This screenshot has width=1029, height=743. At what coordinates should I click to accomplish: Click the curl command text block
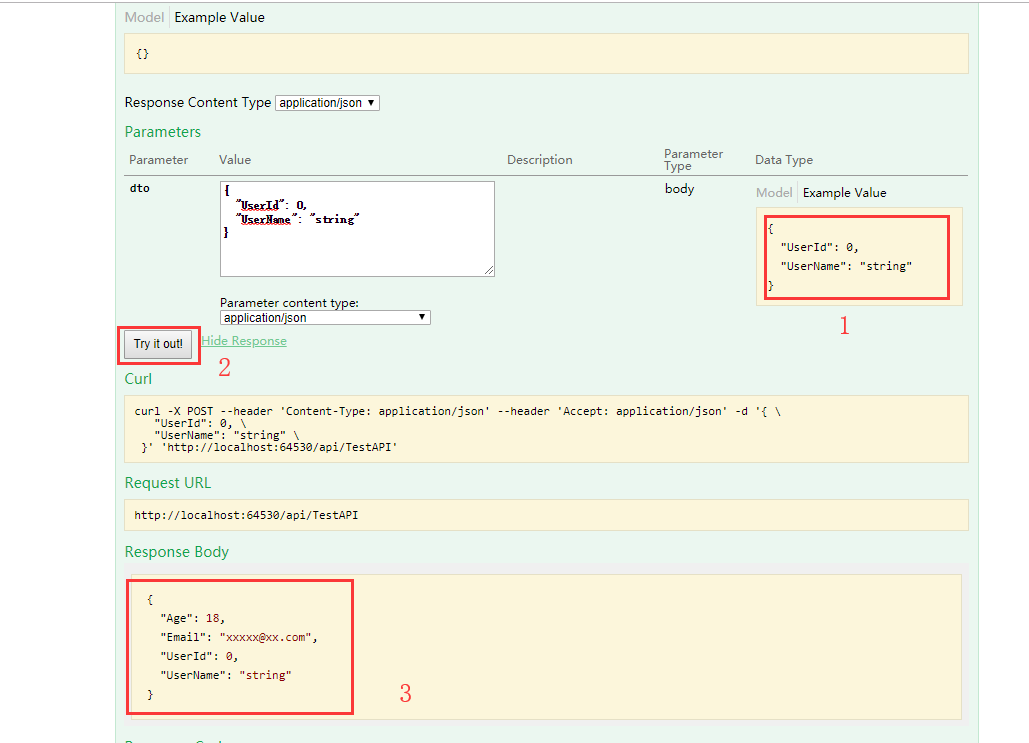546,429
